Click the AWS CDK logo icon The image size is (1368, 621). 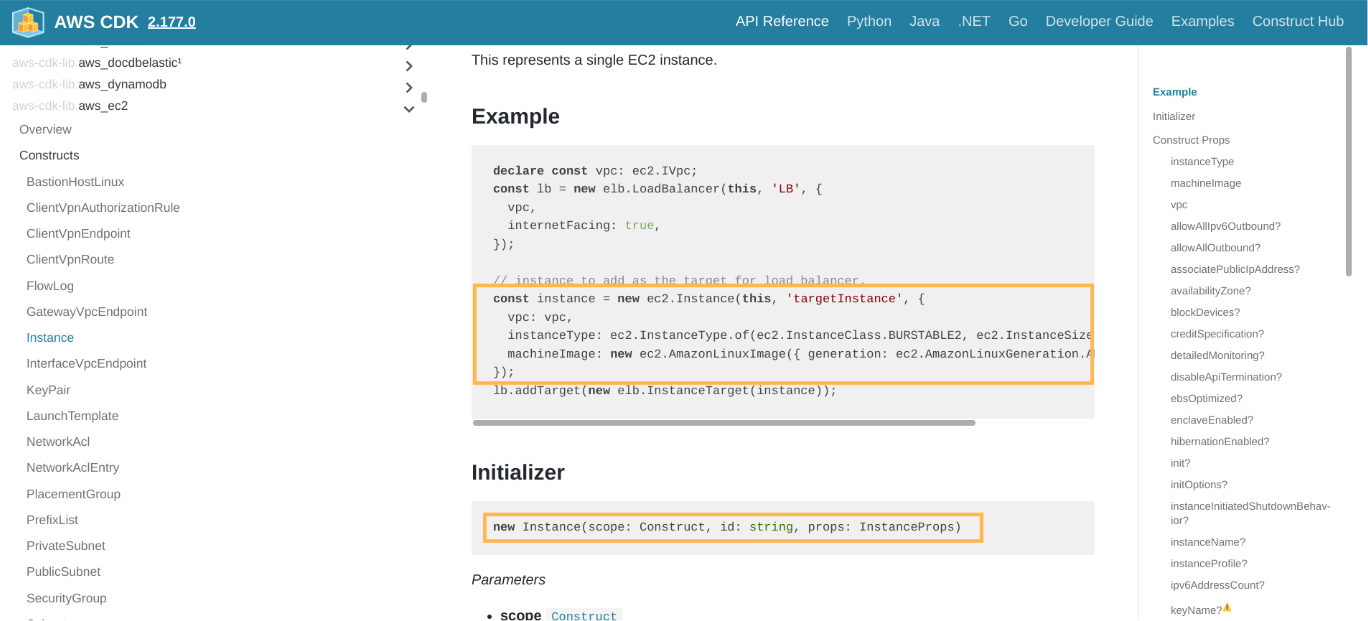tap(28, 21)
